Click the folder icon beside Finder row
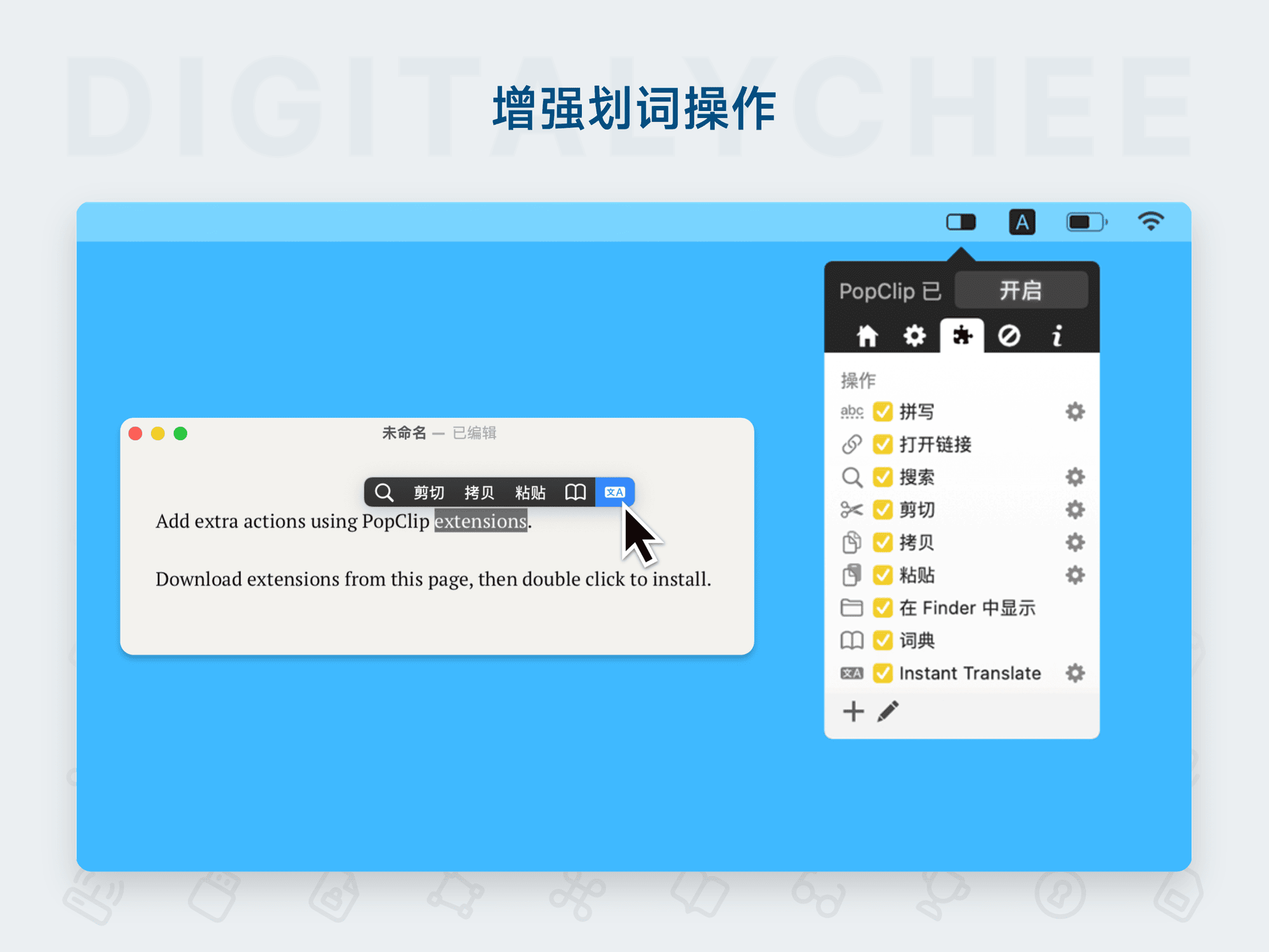The image size is (1269, 952). pos(851,608)
